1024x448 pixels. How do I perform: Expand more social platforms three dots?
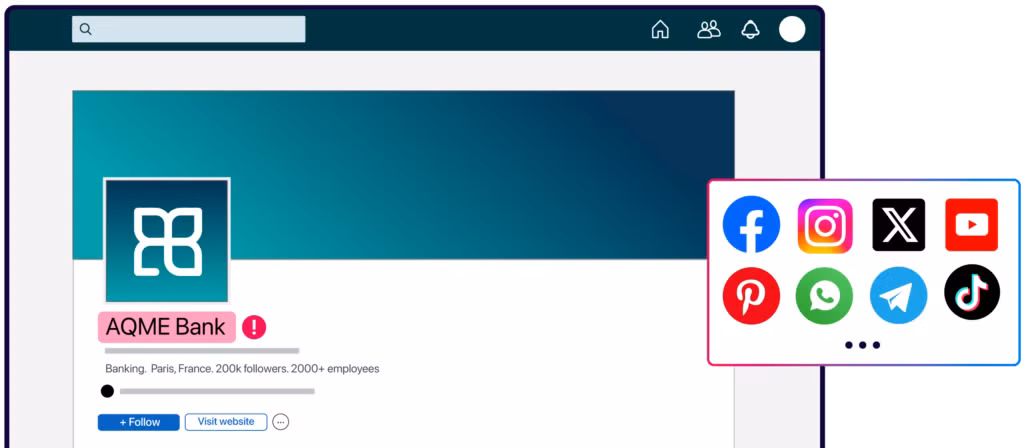(x=862, y=345)
